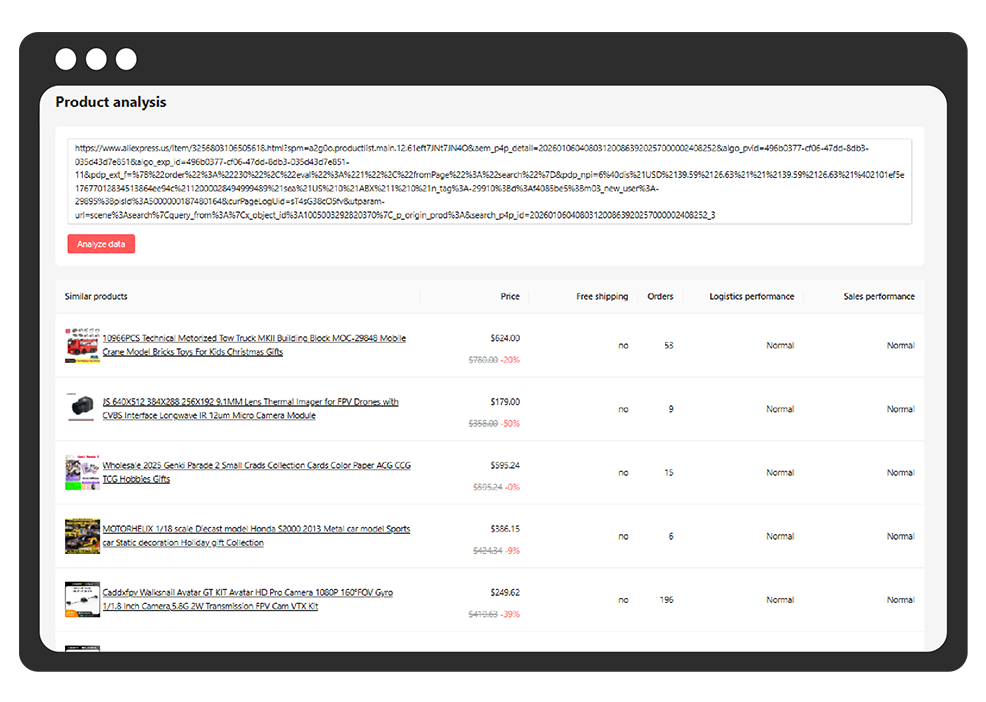
Task: Click the rightmost white window circle
Action: [126, 59]
